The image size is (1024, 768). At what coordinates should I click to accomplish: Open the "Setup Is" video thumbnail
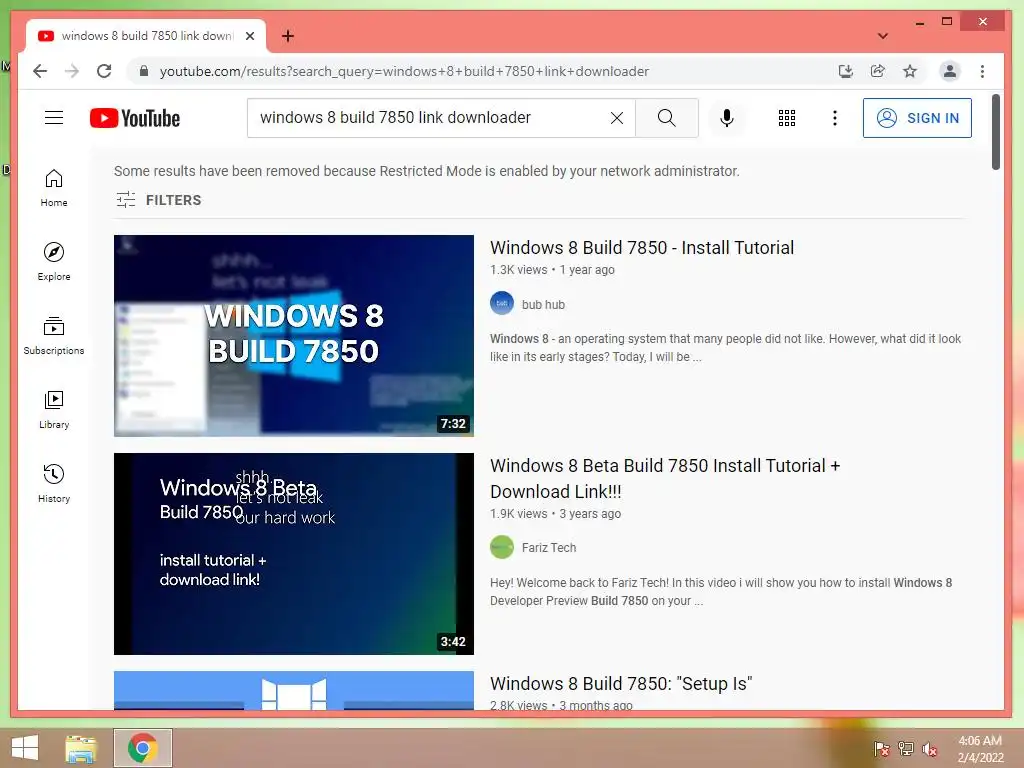[x=294, y=690]
